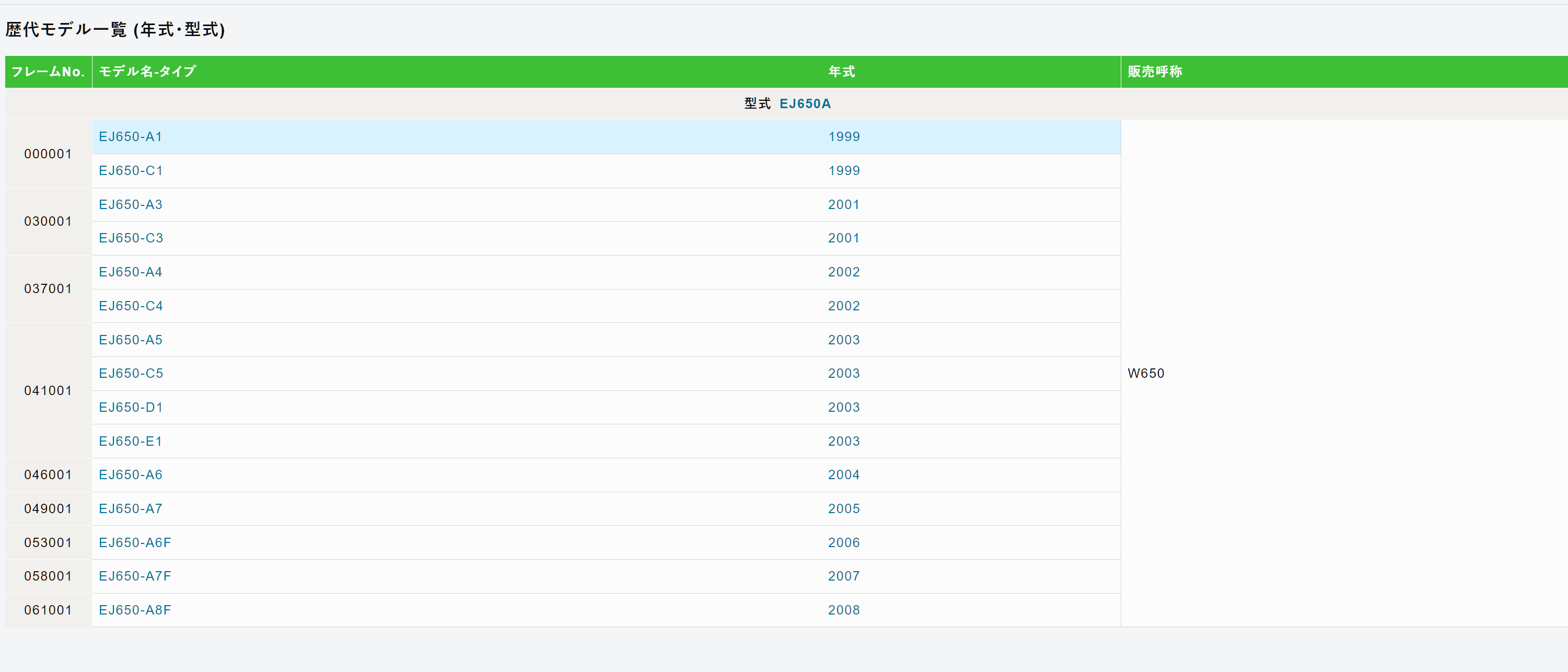The width and height of the screenshot is (1568, 672).
Task: Select the EJ650-A5 model link
Action: (130, 340)
